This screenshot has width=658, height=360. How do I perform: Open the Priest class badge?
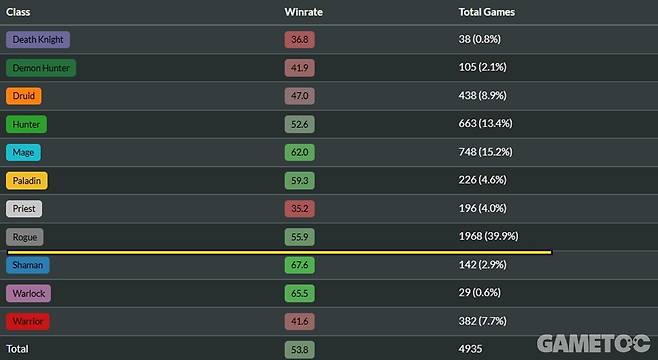[24, 209]
